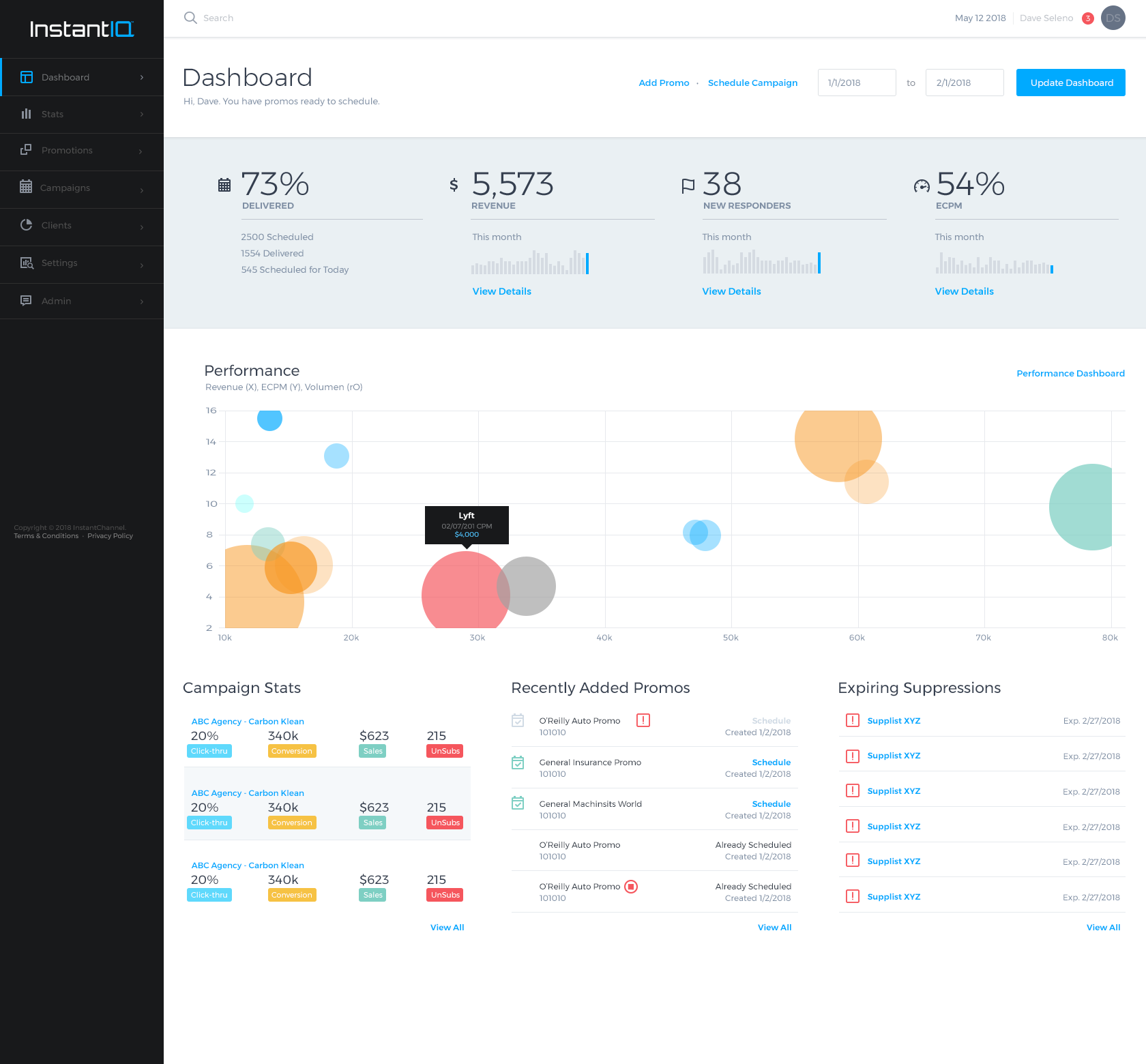Click the gauge icon next to ECPM

(921, 184)
